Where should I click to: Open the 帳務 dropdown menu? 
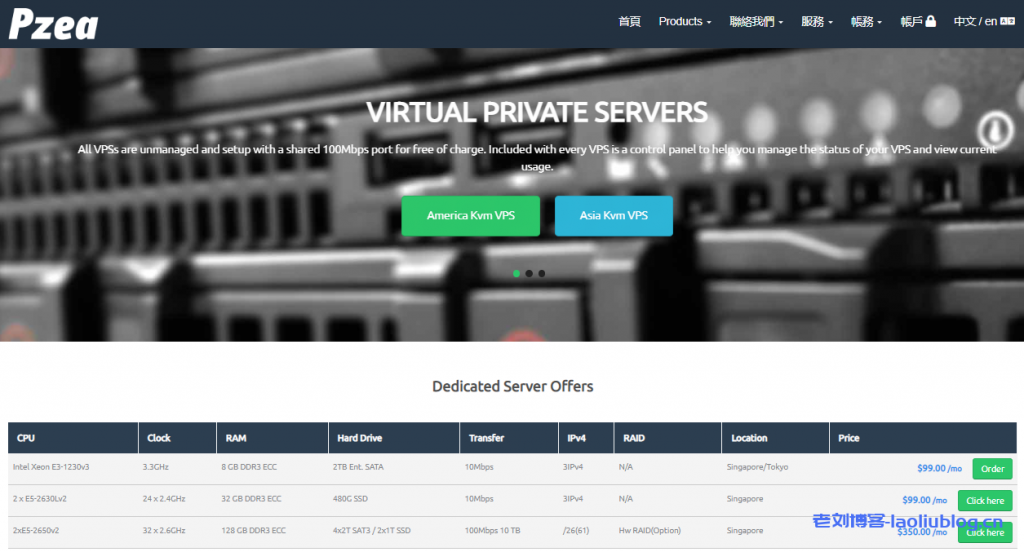[x=866, y=21]
